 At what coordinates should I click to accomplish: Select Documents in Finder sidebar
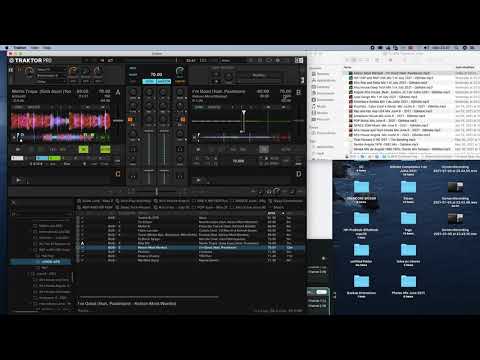[x=323, y=93]
